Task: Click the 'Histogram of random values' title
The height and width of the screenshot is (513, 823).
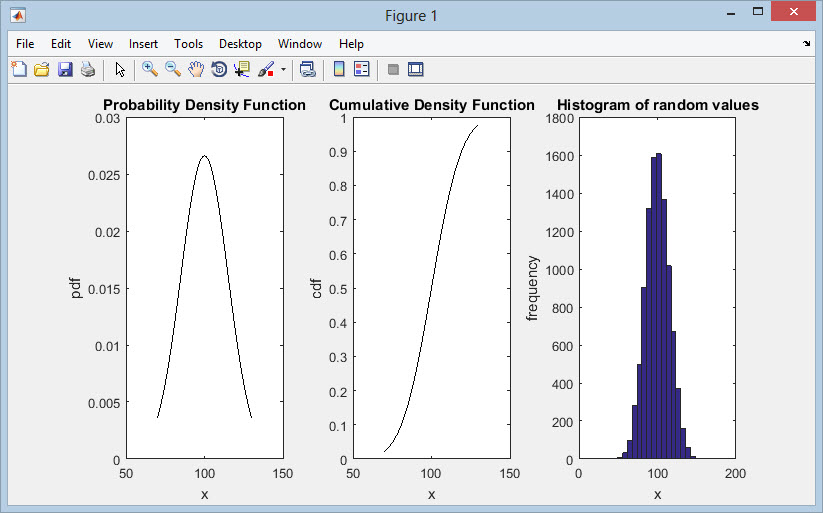Action: click(658, 105)
